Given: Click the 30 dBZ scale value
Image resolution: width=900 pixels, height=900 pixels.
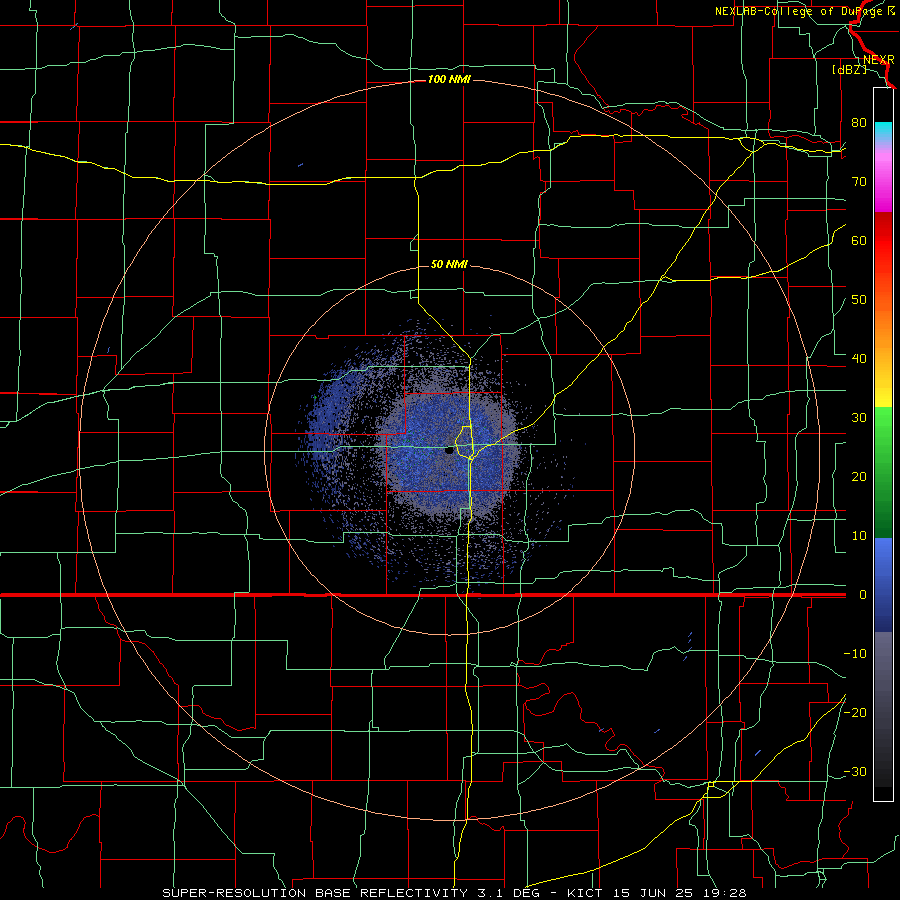Looking at the screenshot, I should point(859,418).
